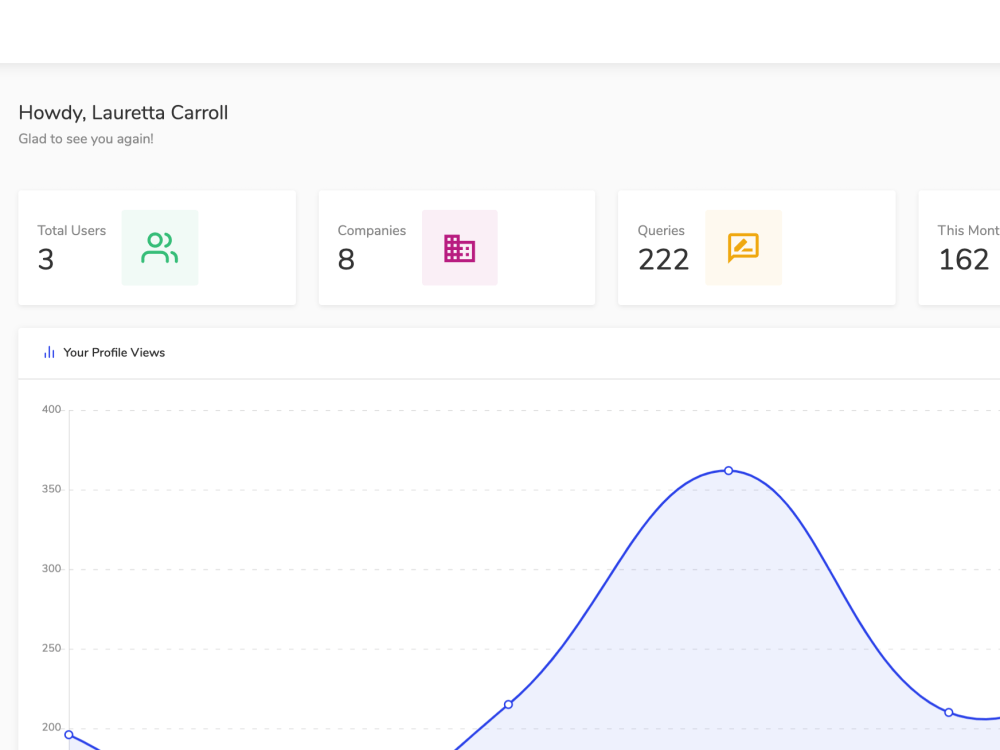Click the blue bar chart icon beside Your Profile Views

pyautogui.click(x=49, y=352)
